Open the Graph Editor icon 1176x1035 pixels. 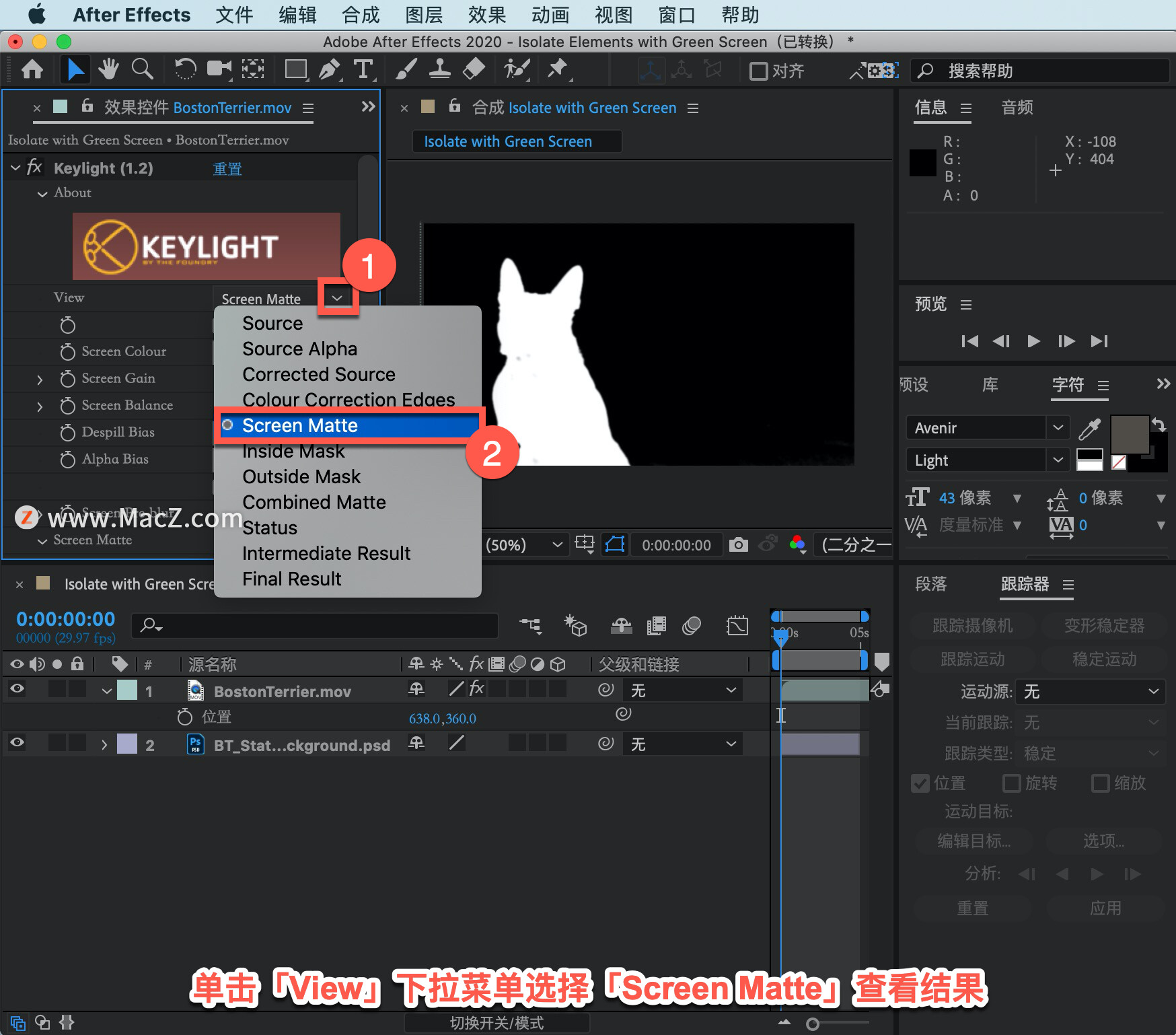click(x=737, y=626)
